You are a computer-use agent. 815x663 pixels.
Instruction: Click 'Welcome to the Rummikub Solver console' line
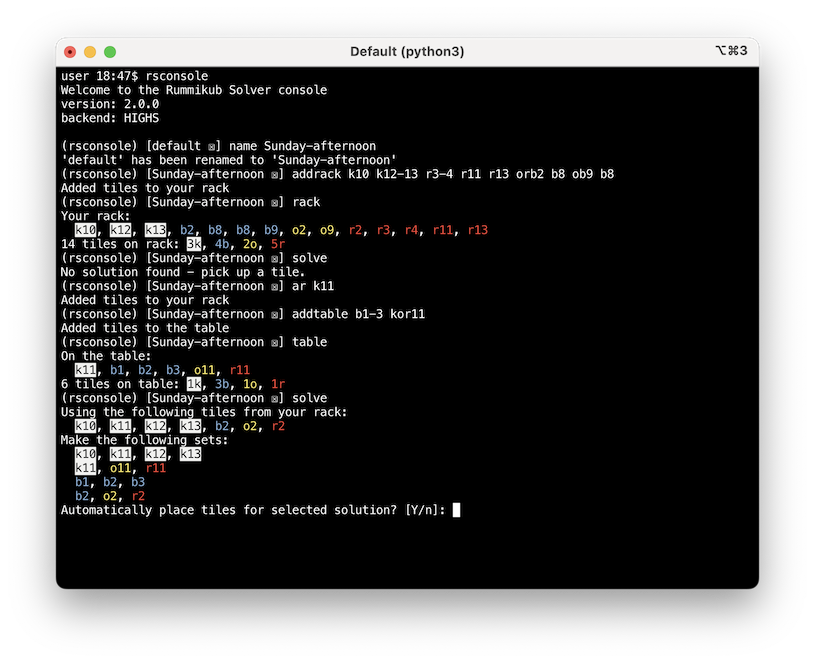pos(194,90)
